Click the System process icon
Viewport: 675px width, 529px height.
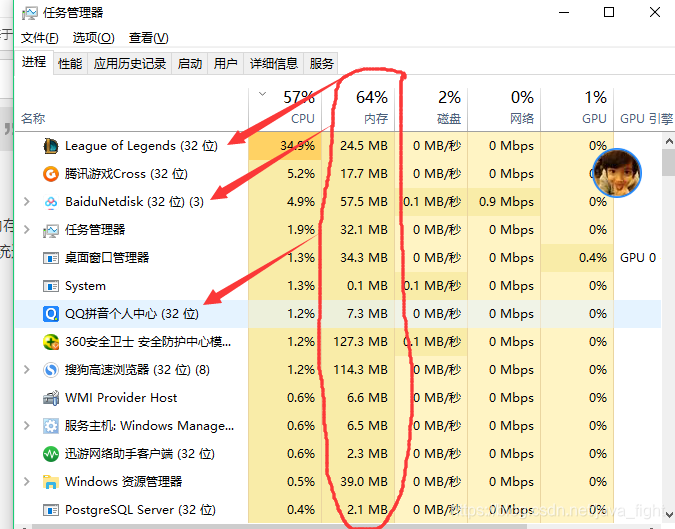point(51,286)
